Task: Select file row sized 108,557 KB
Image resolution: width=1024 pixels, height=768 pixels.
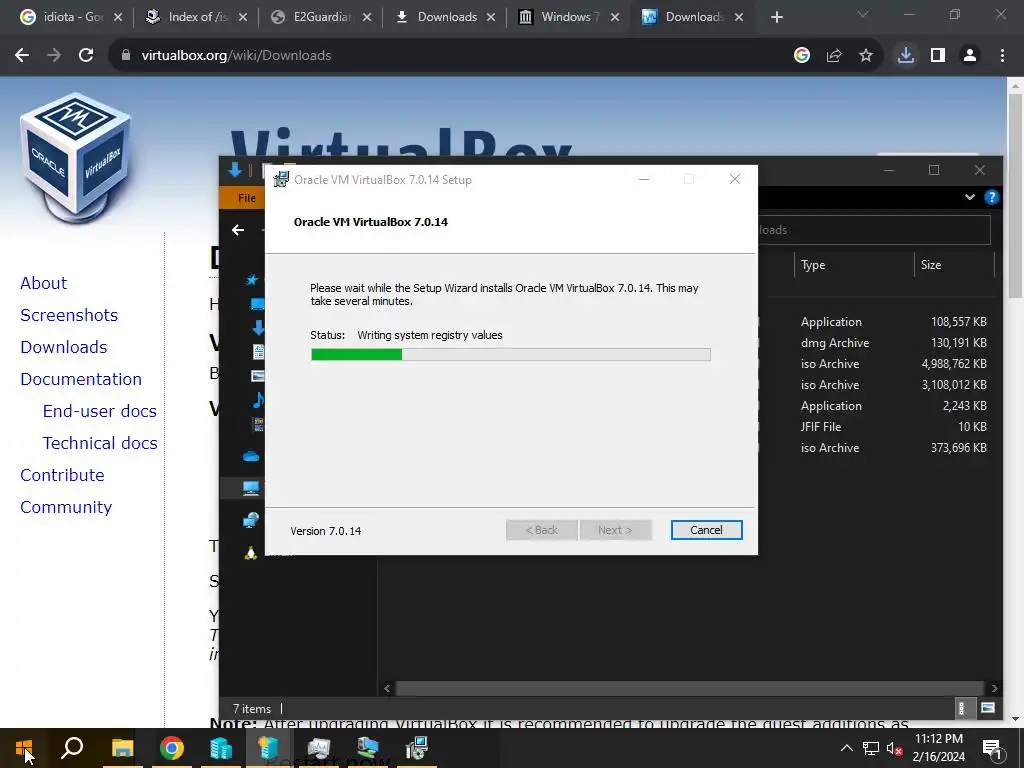Action: click(x=875, y=322)
